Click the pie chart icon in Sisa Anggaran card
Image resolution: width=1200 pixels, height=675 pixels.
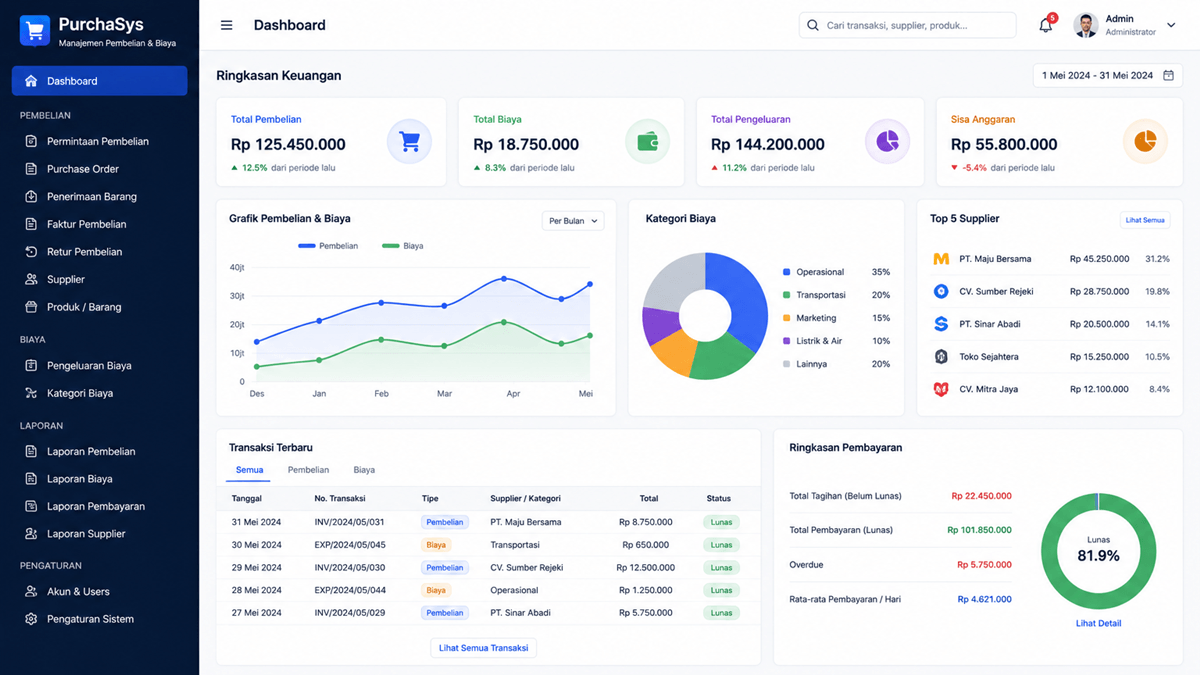point(1145,142)
